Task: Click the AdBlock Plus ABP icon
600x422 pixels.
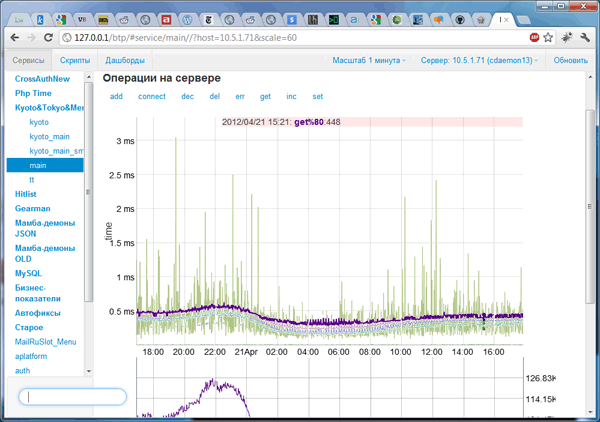Action: pos(534,37)
